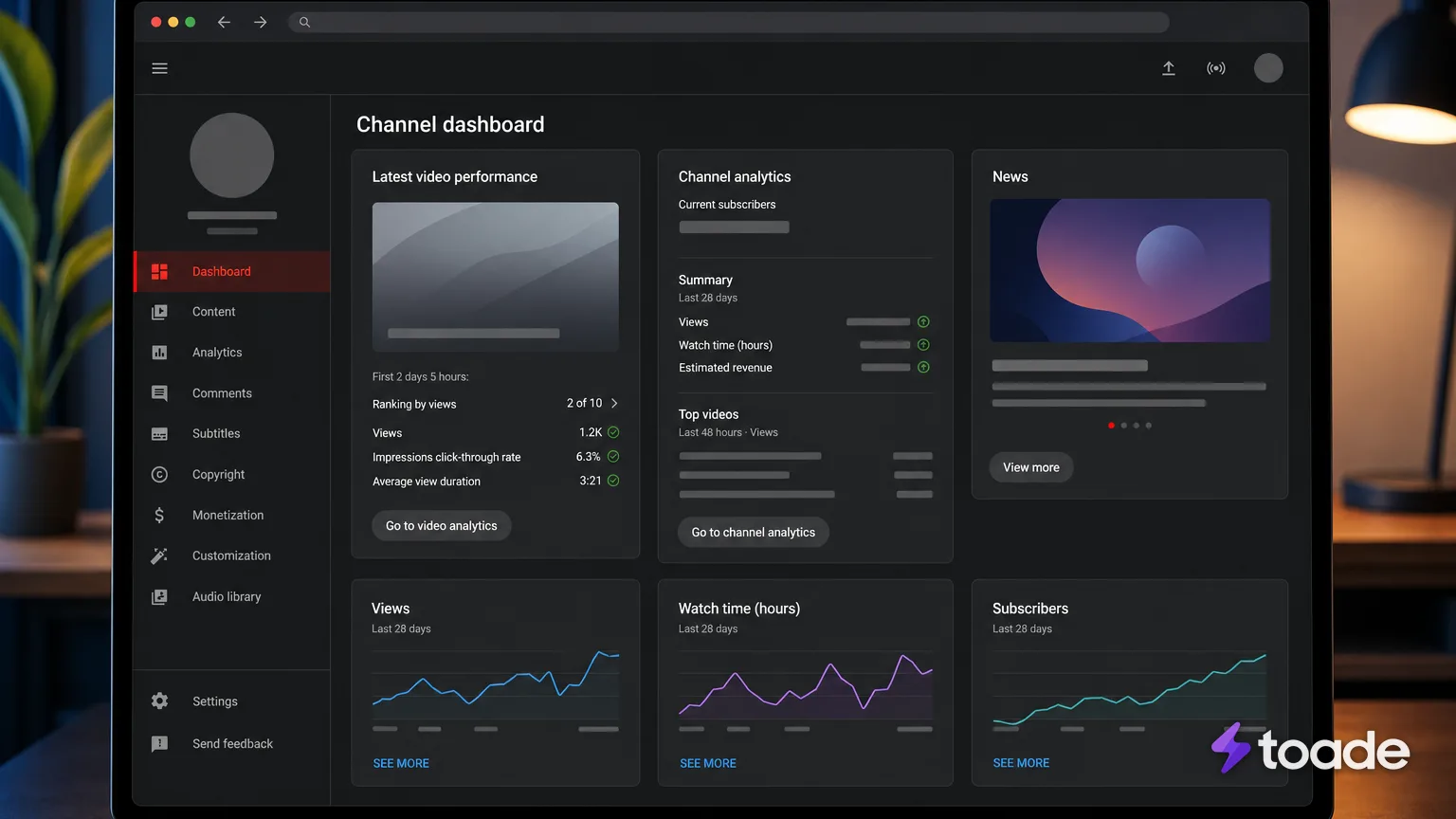Viewport: 1456px width, 819px height.
Task: Expand Ranking by views chevron
Action: 614,403
